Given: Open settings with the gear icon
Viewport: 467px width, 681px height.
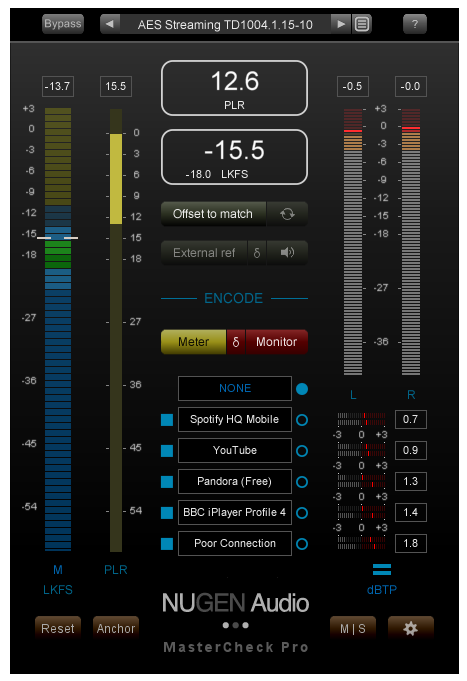Looking at the screenshot, I should click(411, 628).
